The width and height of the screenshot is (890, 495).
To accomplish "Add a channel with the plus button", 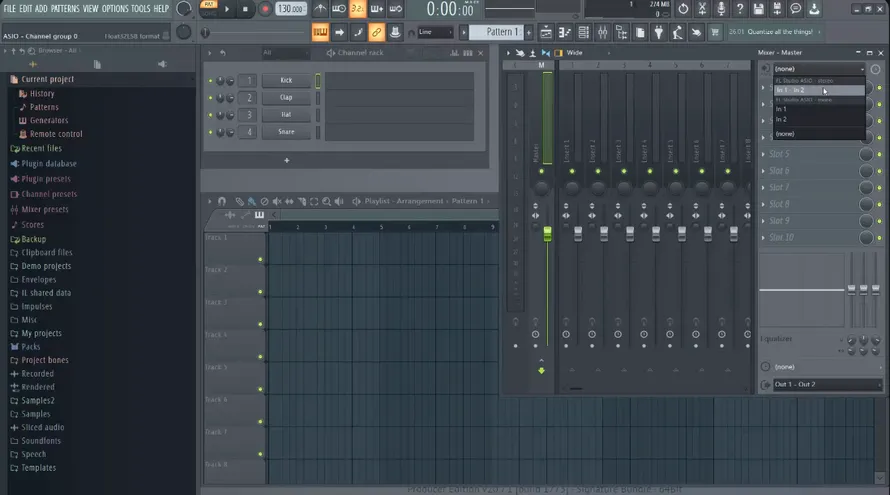I will pos(287,161).
